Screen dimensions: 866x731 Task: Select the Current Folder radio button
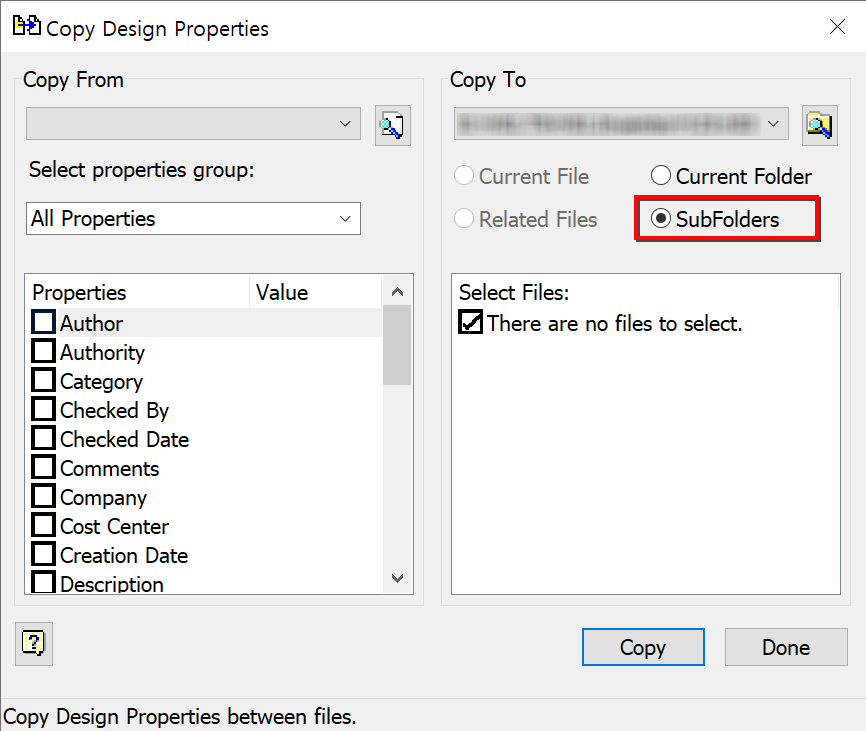[x=661, y=175]
